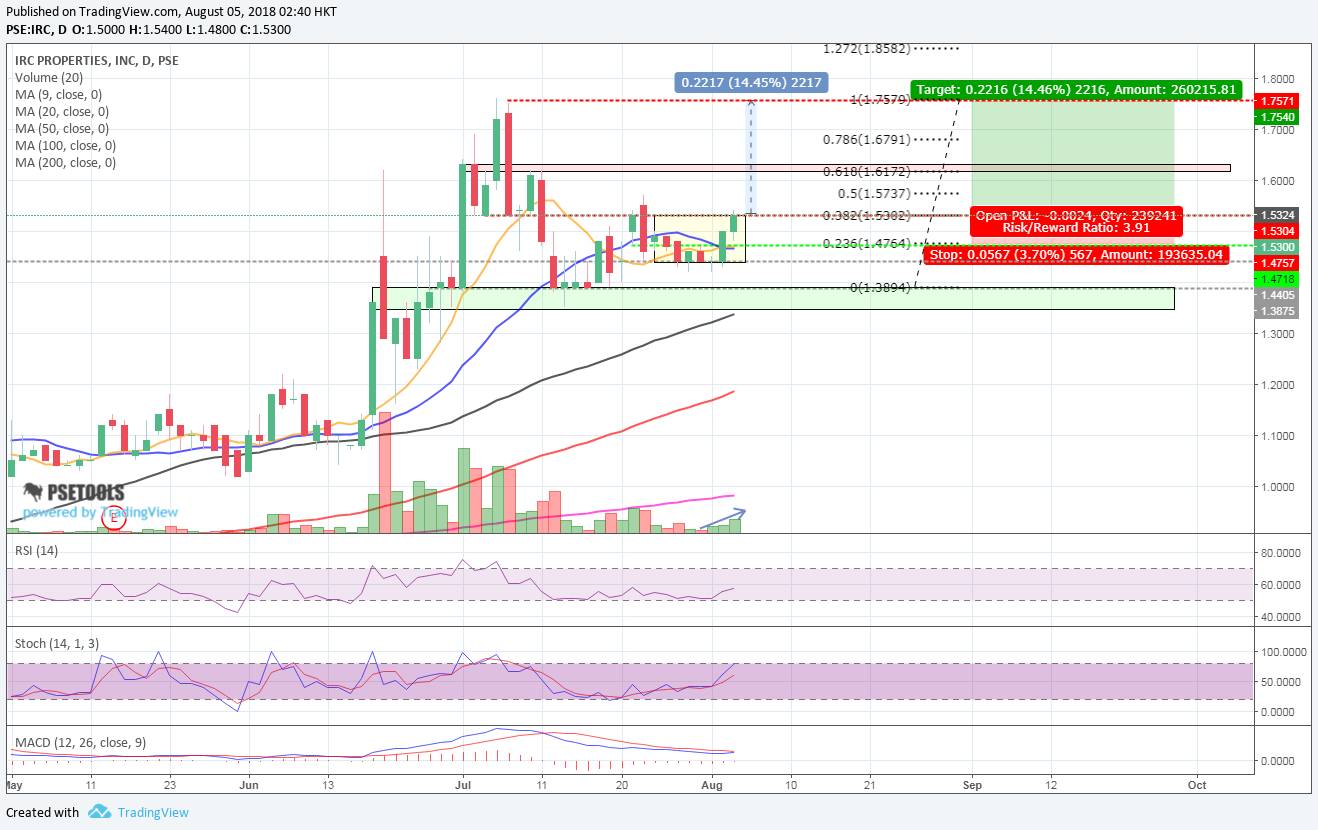The width and height of the screenshot is (1318, 830).
Task: Click the MACD (12, 26, close, 9) label
Action: tap(80, 742)
